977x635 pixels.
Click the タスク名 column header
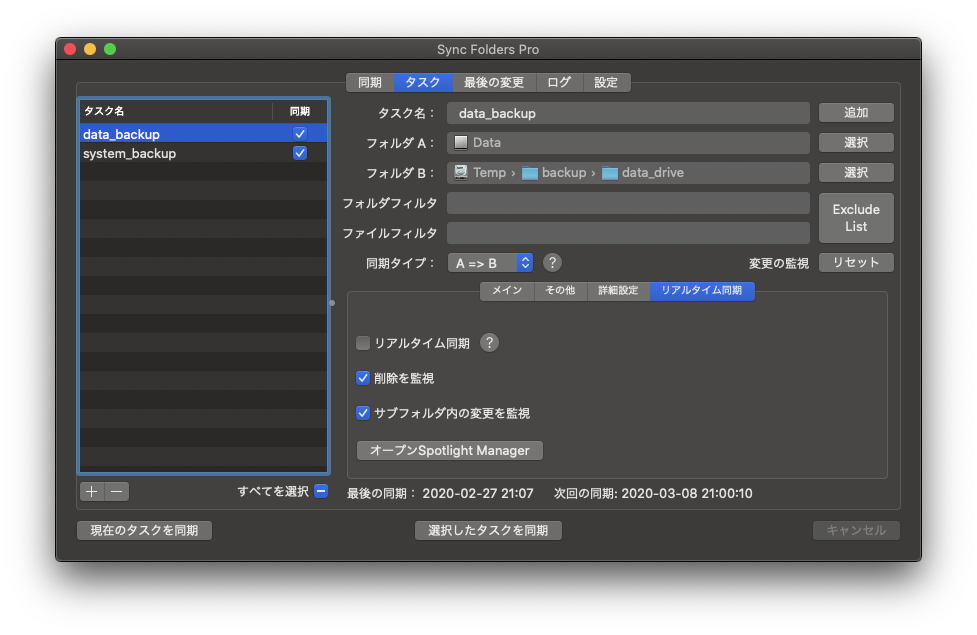(176, 111)
